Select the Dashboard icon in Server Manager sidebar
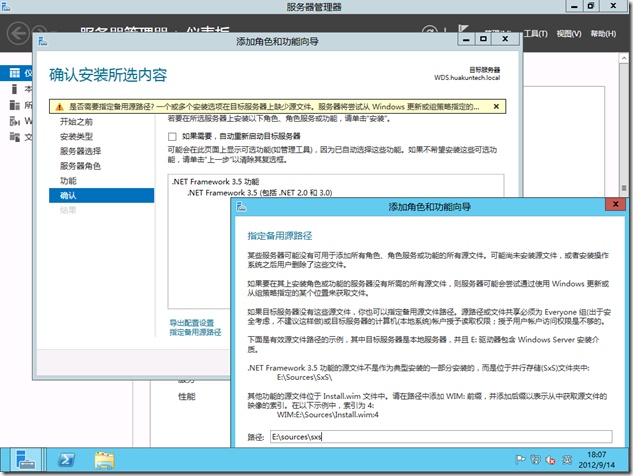The image size is (633, 476). (15, 73)
